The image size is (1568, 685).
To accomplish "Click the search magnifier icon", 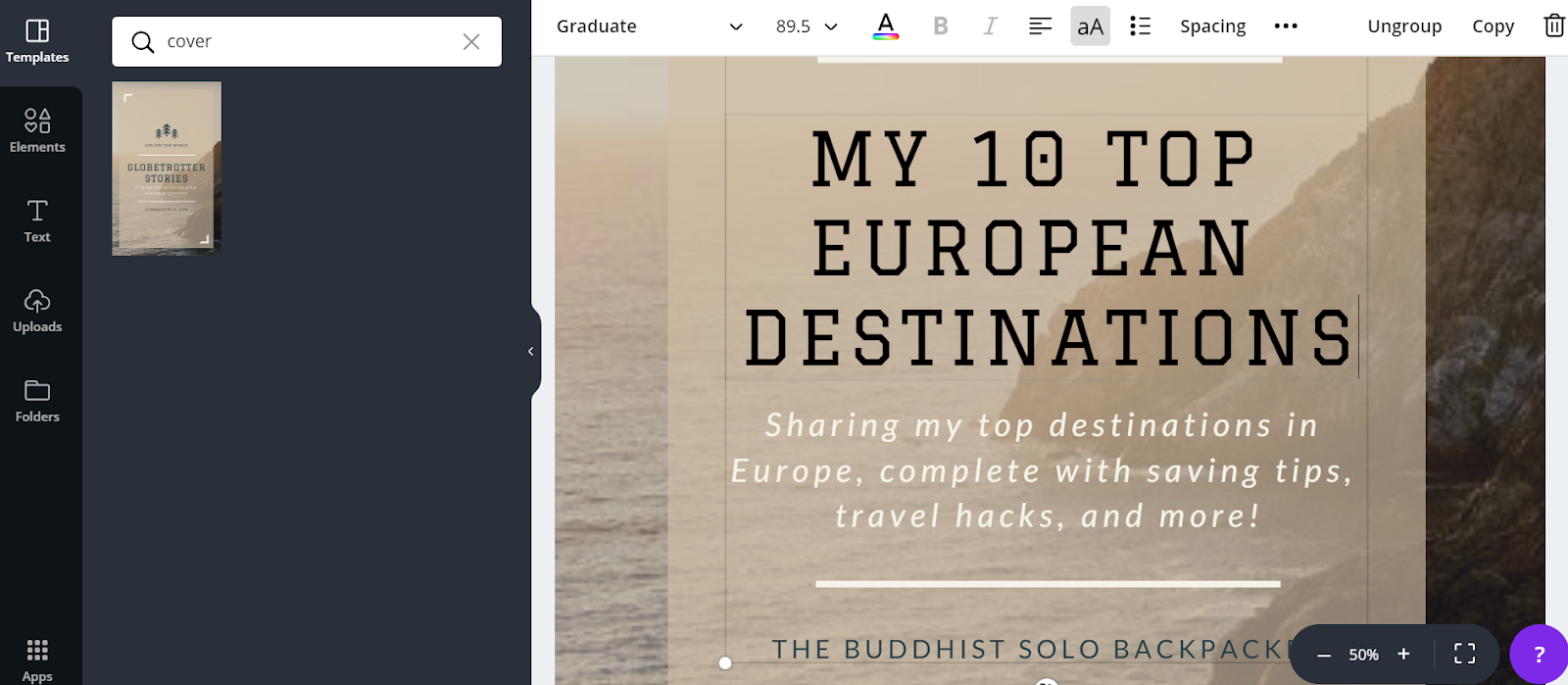I will tap(143, 42).
